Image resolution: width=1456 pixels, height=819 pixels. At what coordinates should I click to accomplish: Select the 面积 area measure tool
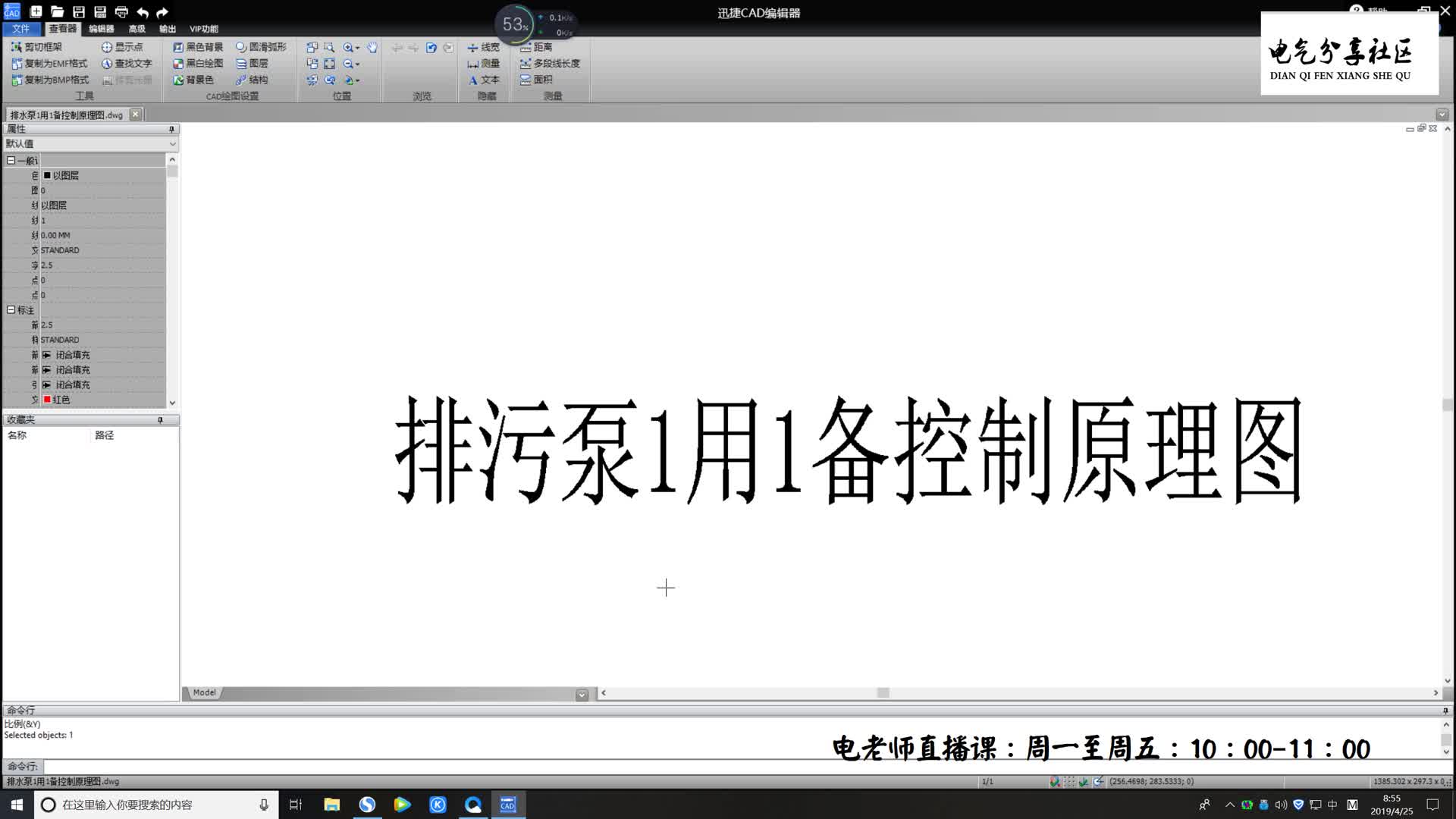536,80
